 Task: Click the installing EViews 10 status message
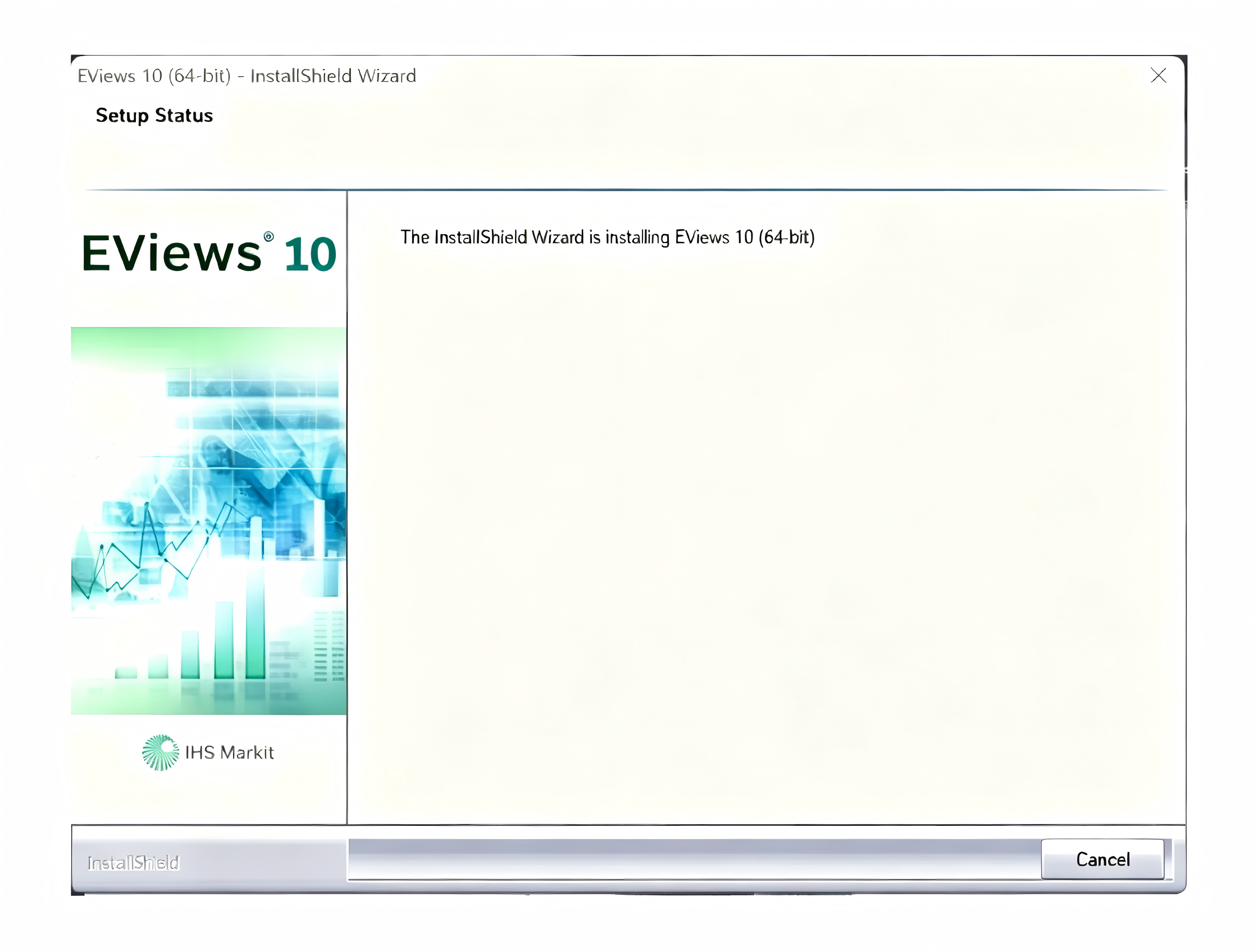point(608,237)
